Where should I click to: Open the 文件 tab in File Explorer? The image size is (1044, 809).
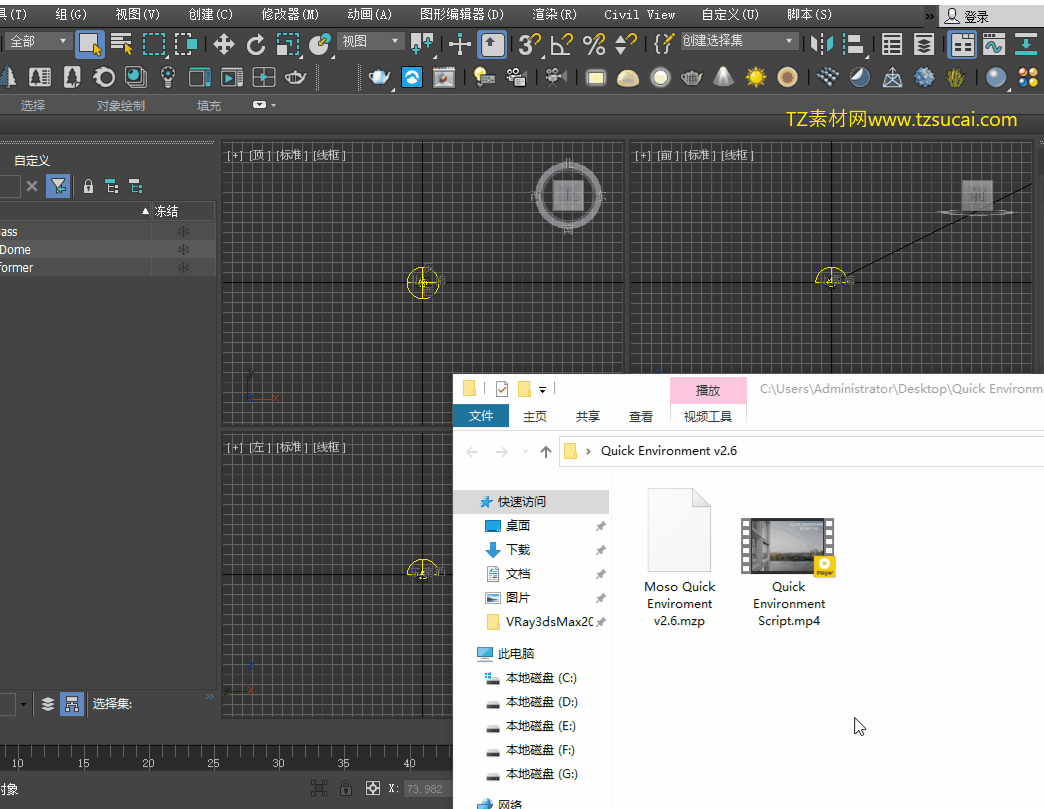pos(481,416)
